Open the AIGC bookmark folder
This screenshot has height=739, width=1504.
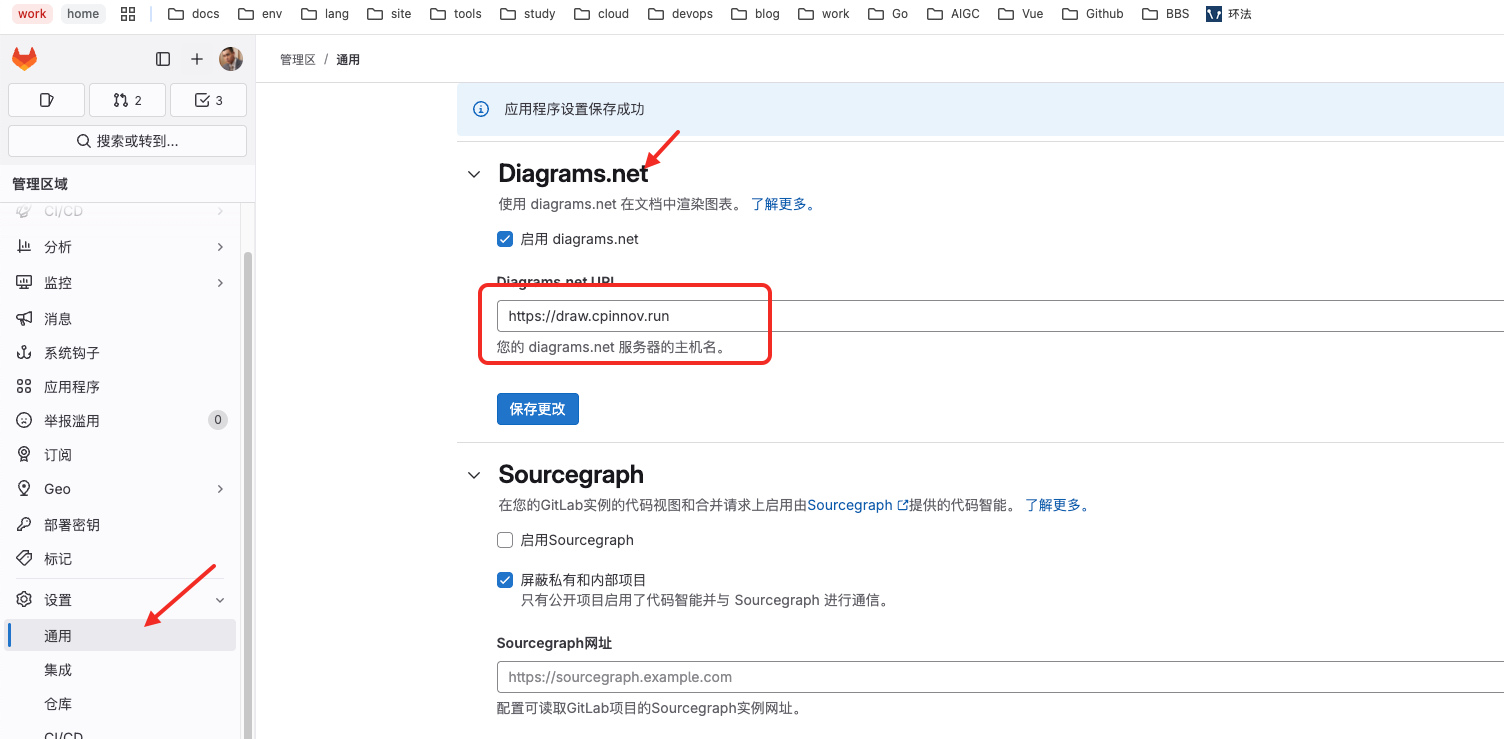click(953, 14)
